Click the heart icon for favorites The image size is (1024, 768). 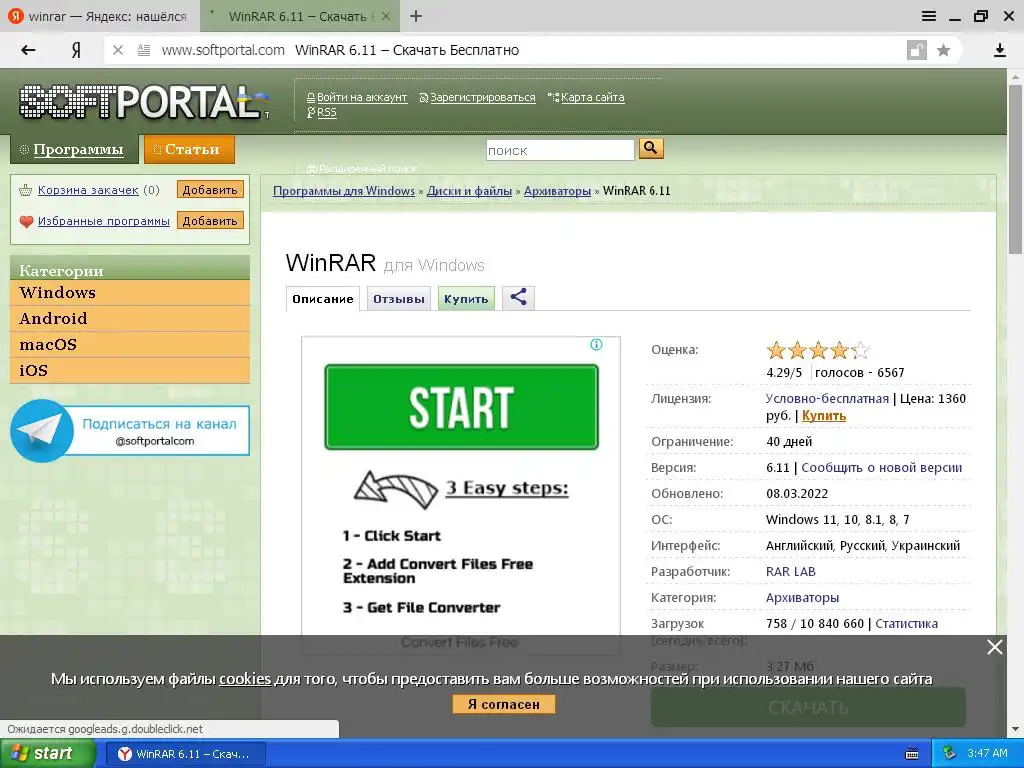[x=26, y=221]
